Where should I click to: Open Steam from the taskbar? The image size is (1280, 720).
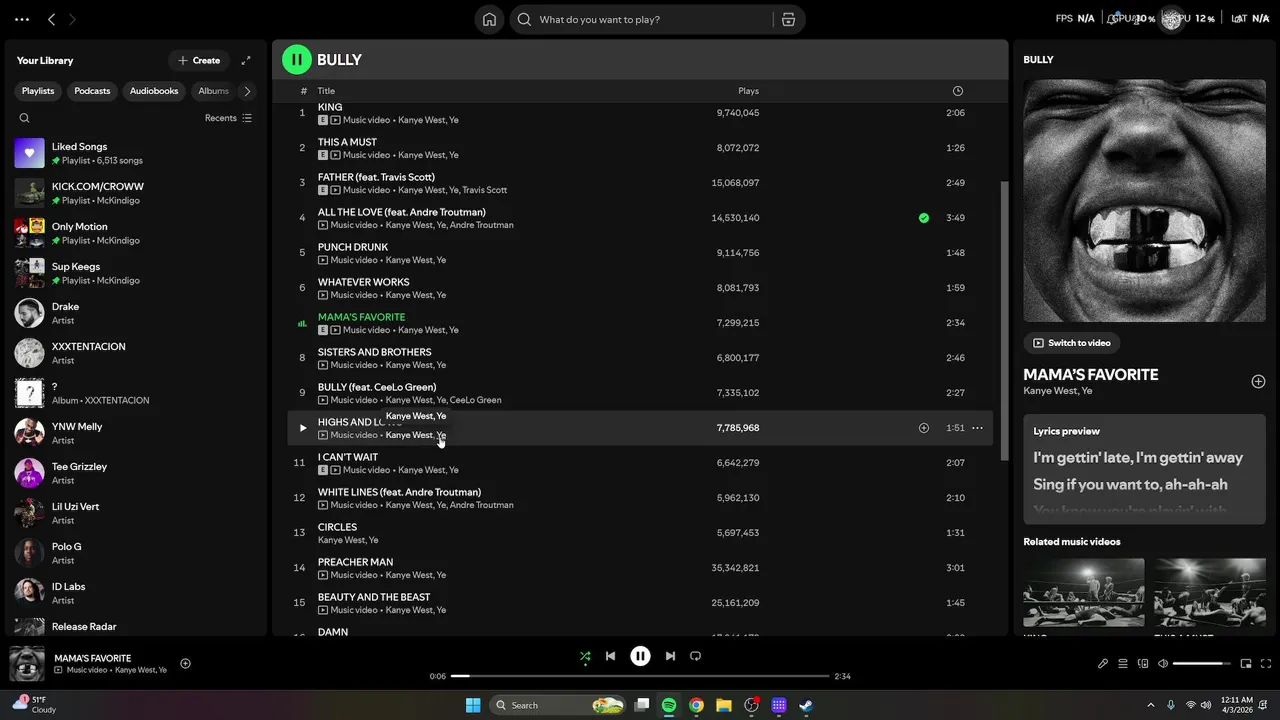pos(806,705)
